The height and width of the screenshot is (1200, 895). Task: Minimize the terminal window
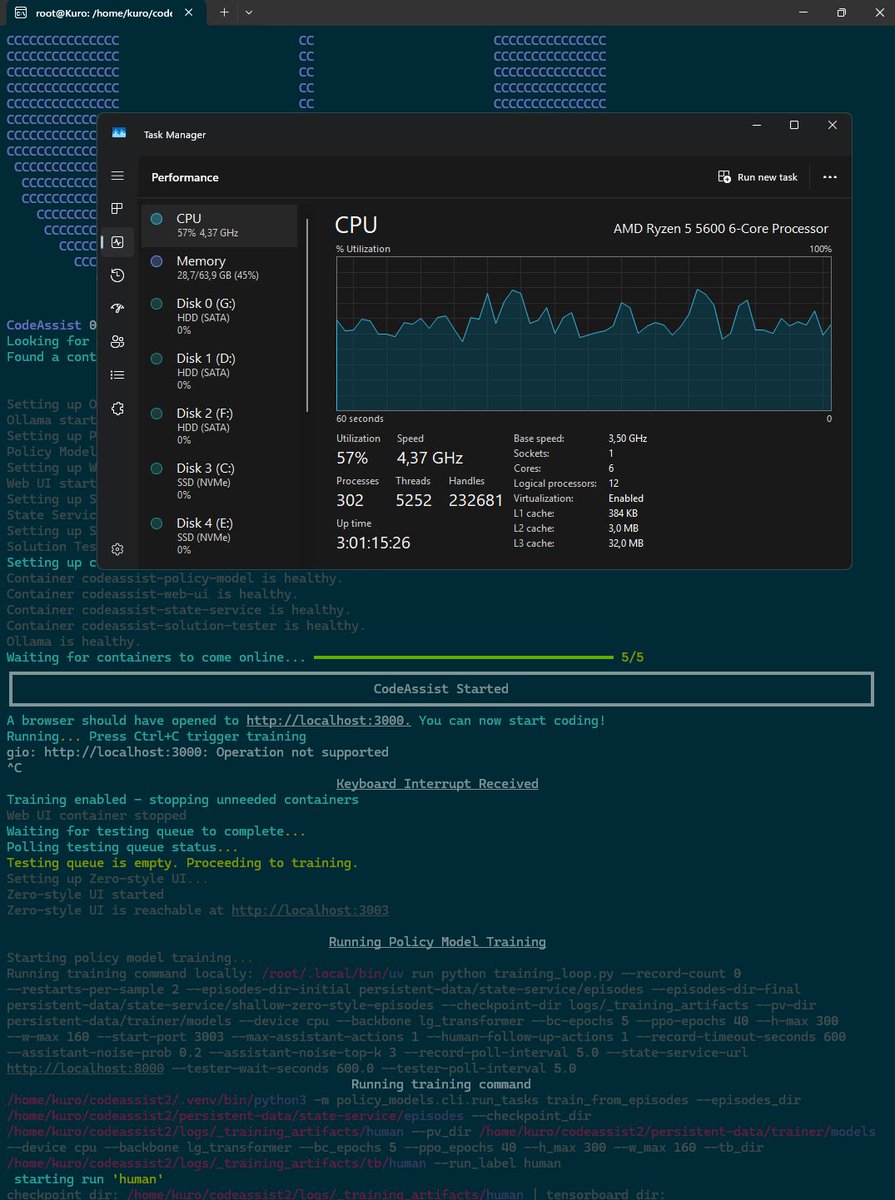click(x=805, y=12)
